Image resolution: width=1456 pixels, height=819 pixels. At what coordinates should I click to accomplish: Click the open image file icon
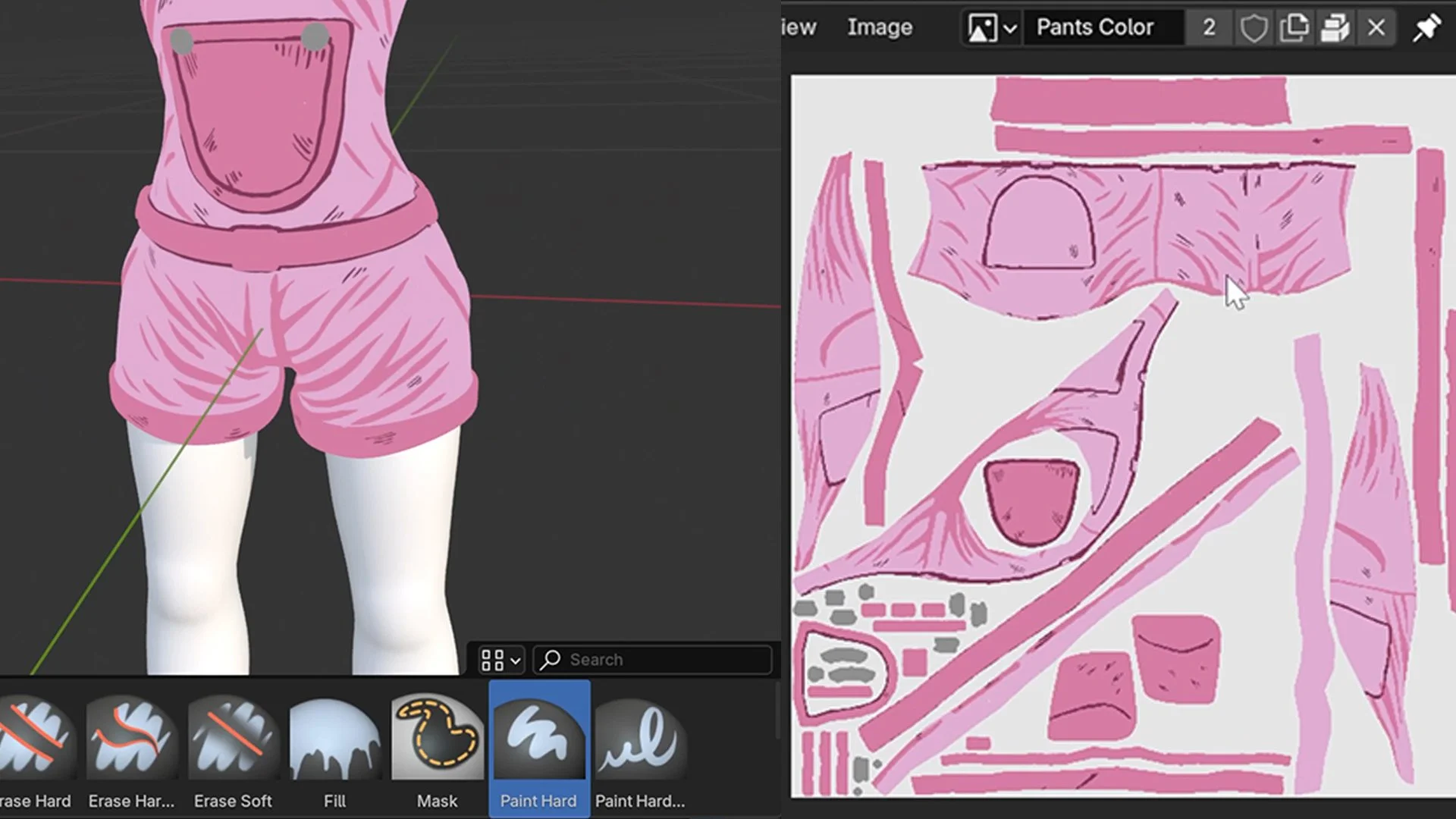click(1335, 28)
